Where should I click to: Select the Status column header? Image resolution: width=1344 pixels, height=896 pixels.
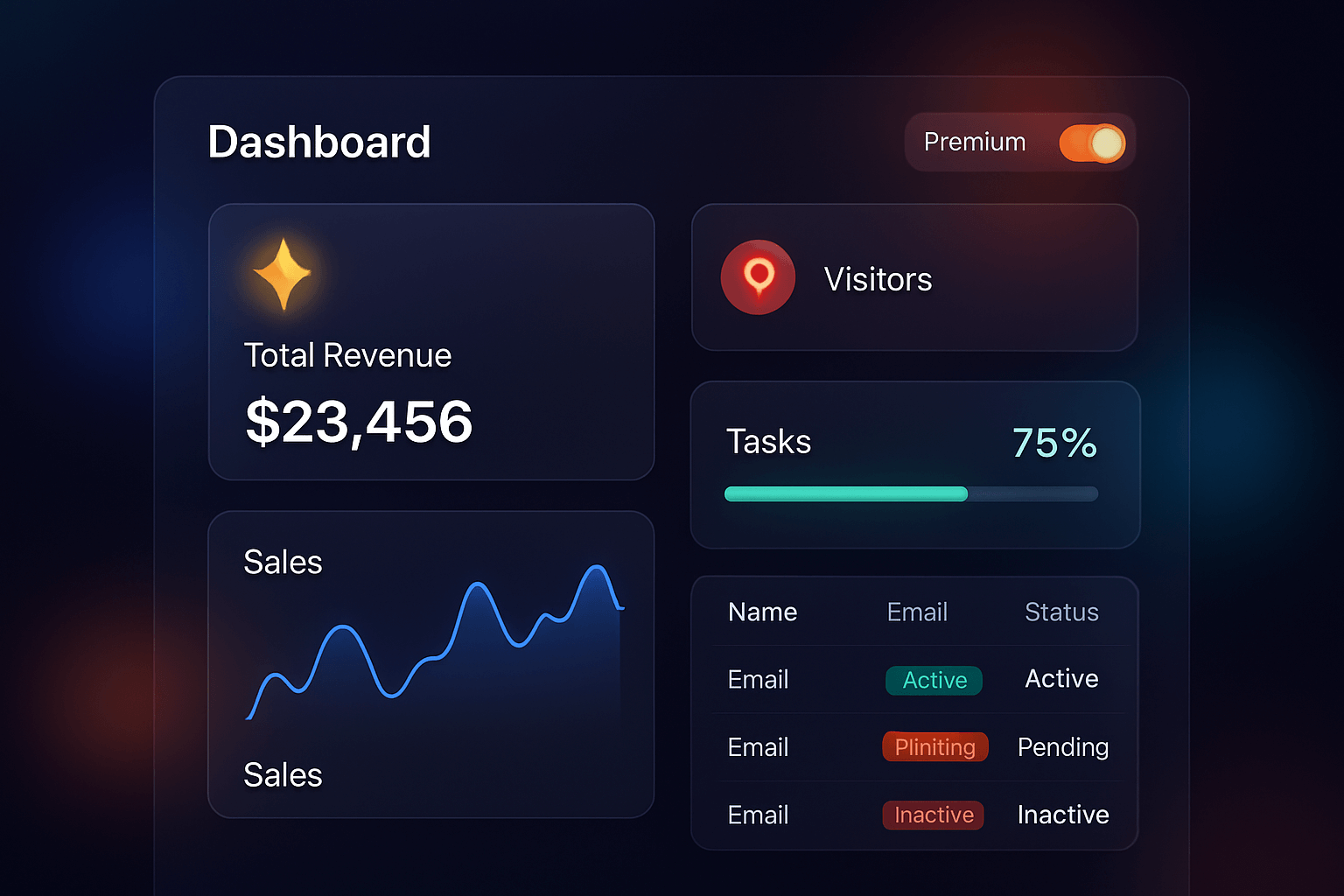(1060, 612)
